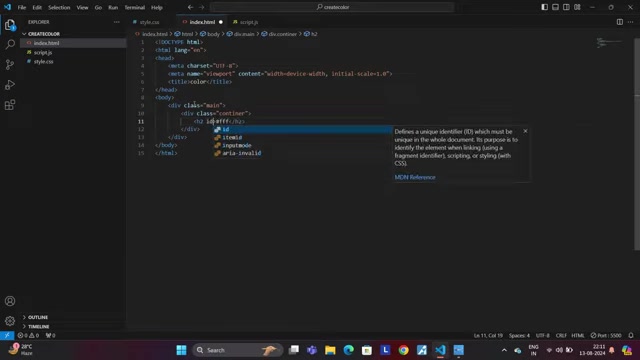Split the editor to the right
Viewport: 640px width, 360px height.
pos(620,22)
